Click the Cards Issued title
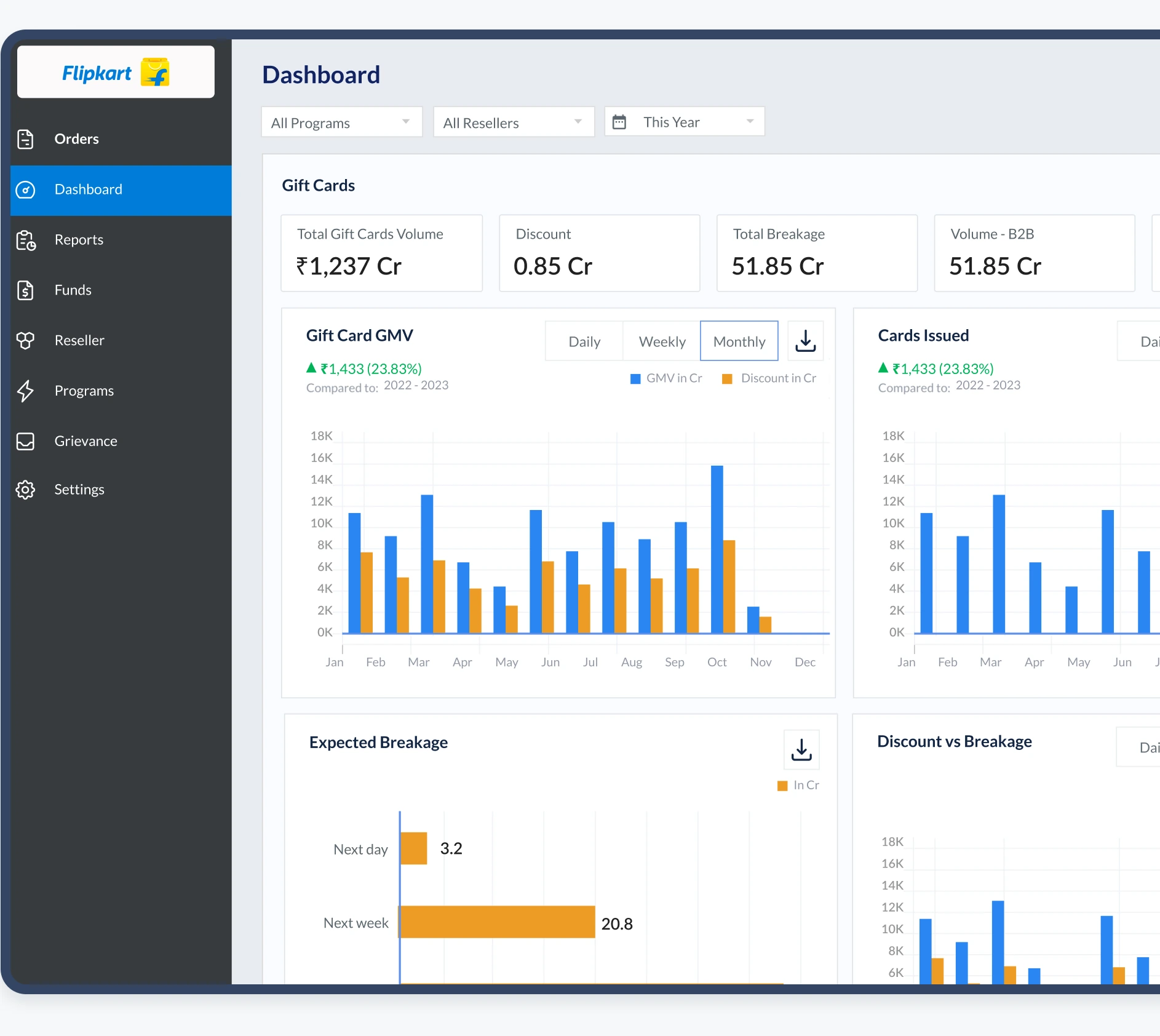This screenshot has height=1036, width=1160. pos(923,335)
